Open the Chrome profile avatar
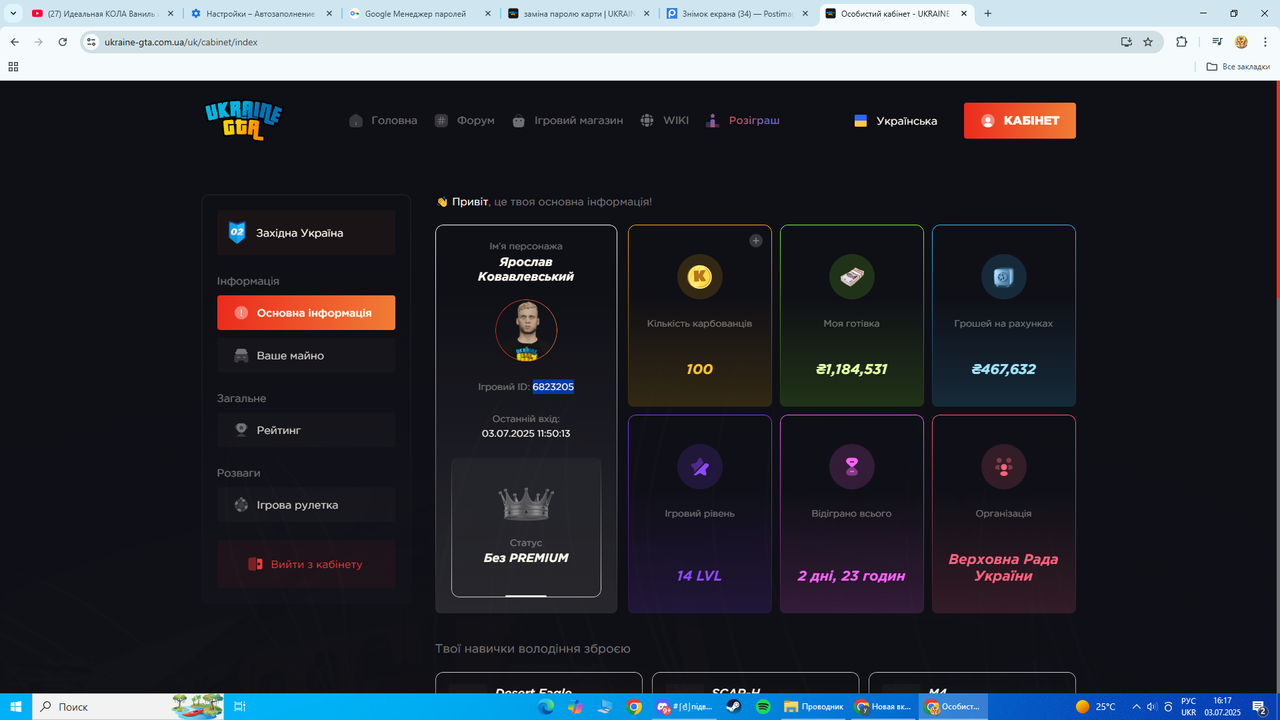 1241,42
